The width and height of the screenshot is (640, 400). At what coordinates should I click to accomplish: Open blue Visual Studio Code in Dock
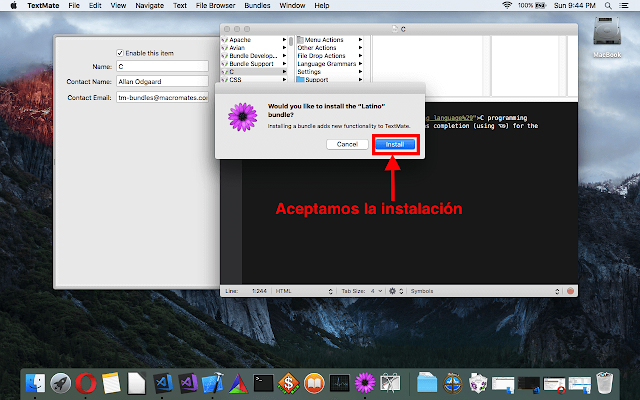click(163, 383)
